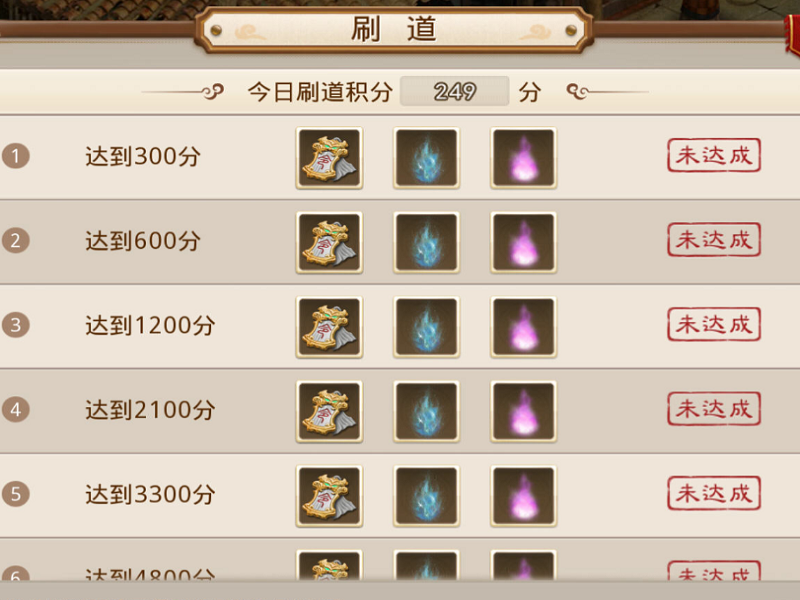
Task: Select milestone number 3 badge
Action: 15,325
